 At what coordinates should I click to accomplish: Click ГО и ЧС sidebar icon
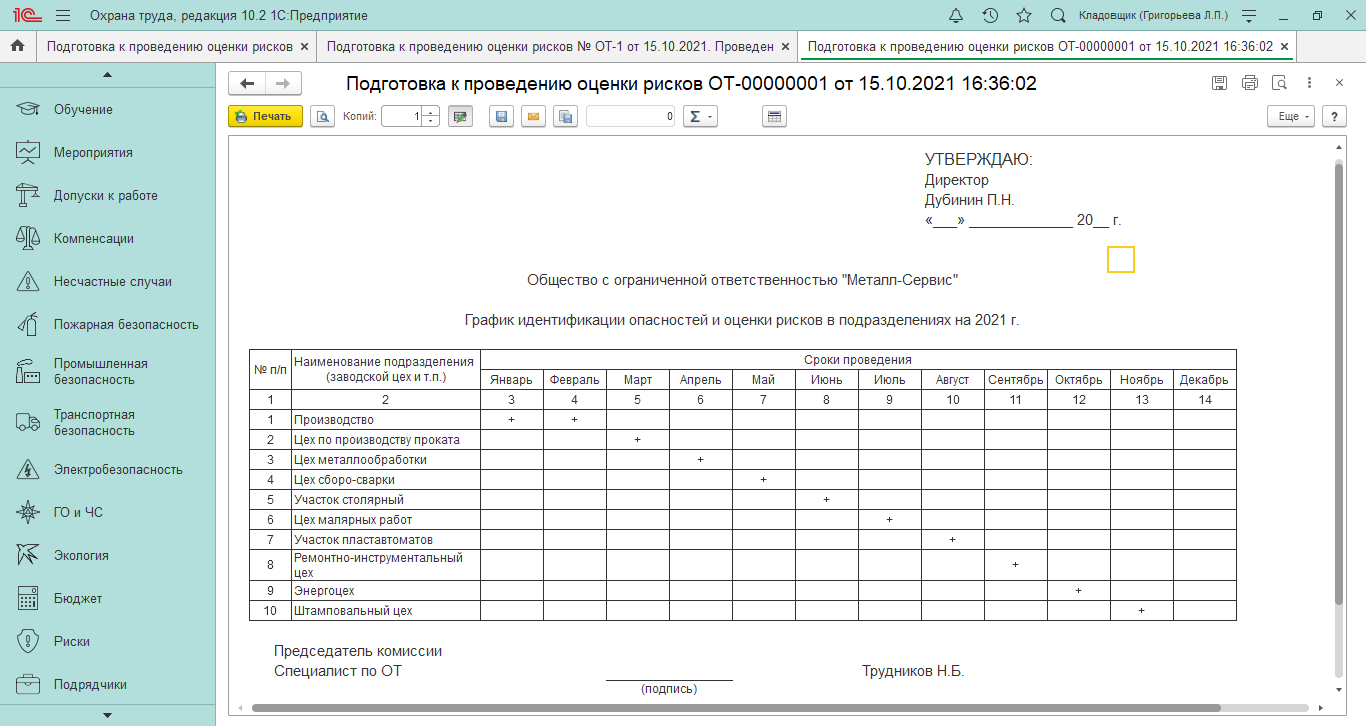[x=28, y=513]
